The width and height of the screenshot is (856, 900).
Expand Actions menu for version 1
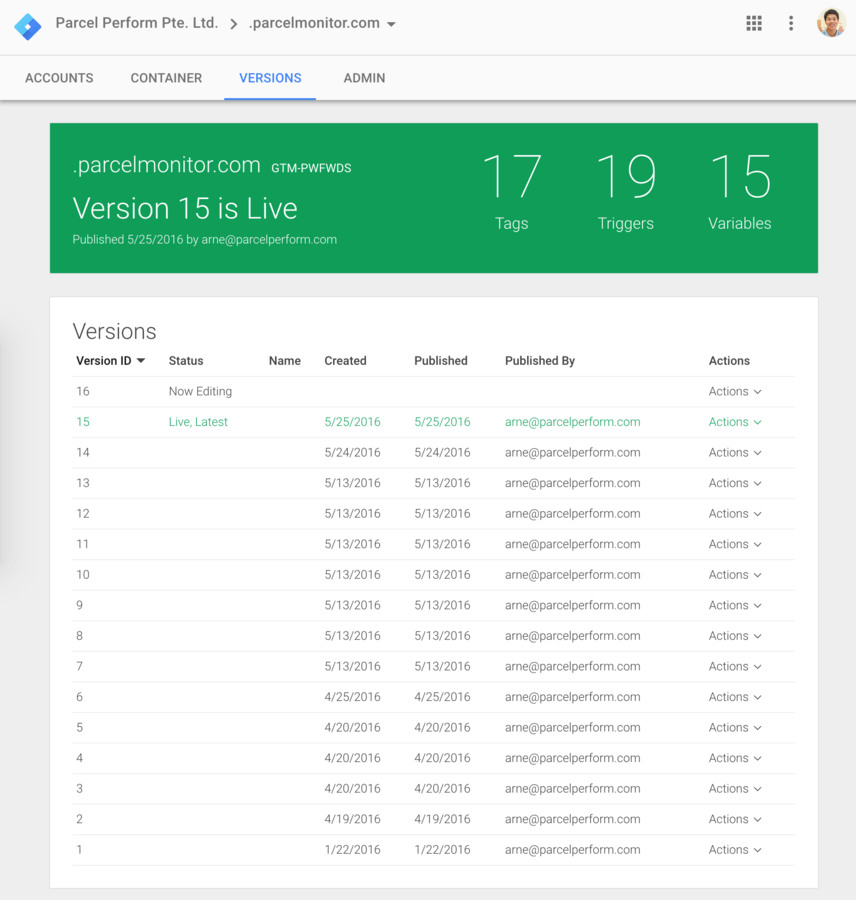click(x=735, y=849)
